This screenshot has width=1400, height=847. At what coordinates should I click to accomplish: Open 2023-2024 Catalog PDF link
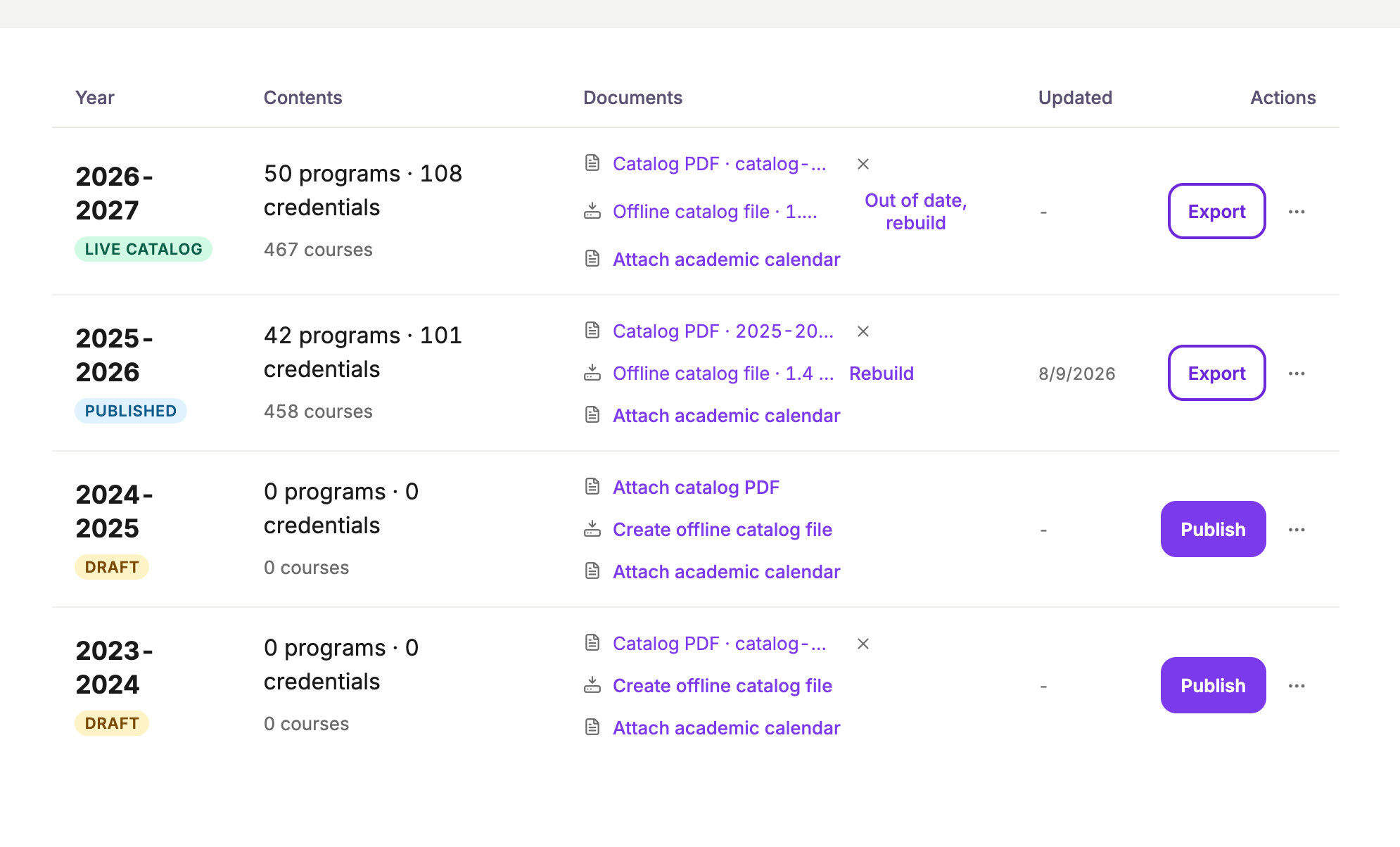pyautogui.click(x=720, y=644)
